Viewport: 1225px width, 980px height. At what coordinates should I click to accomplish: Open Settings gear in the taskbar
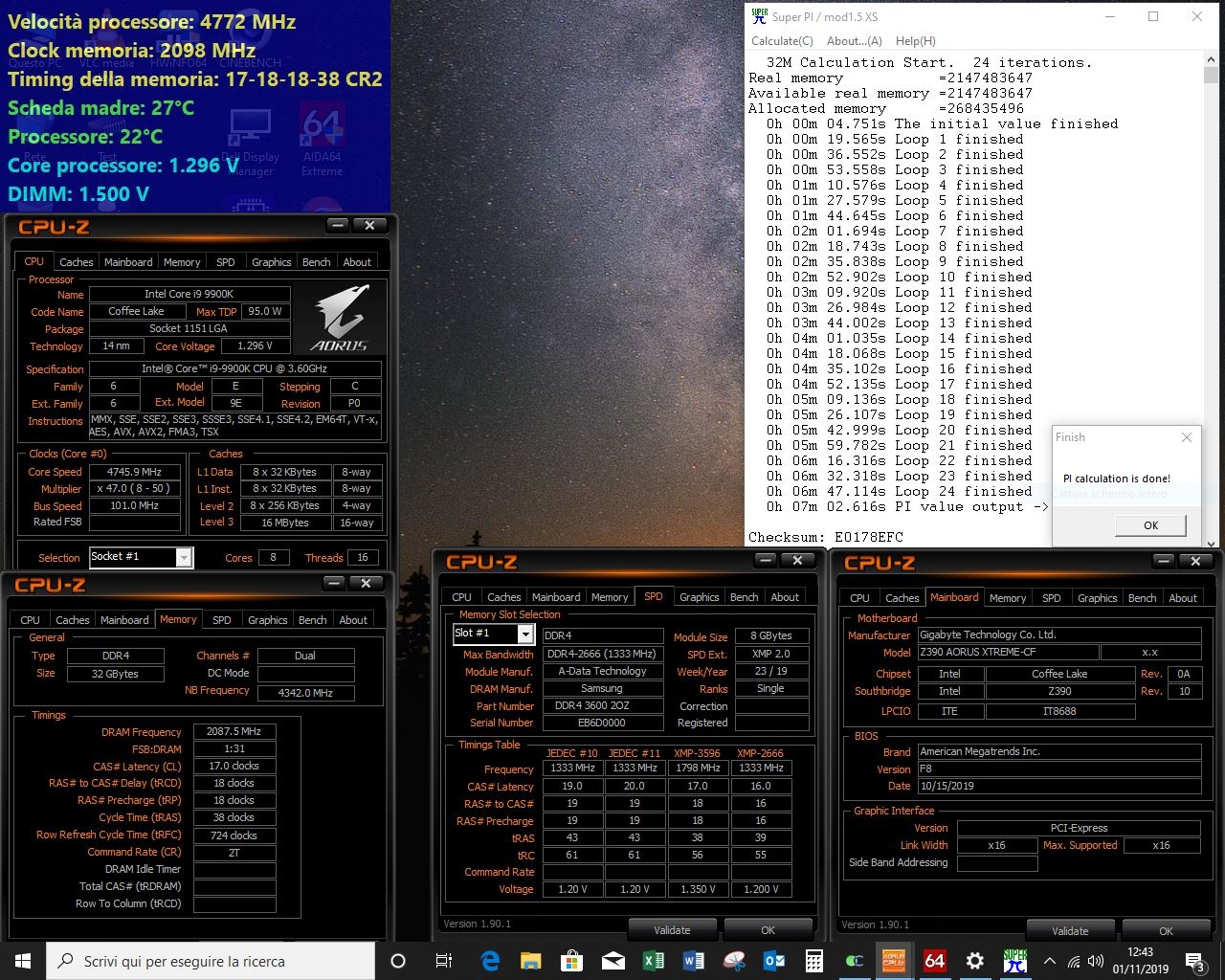pos(975,961)
